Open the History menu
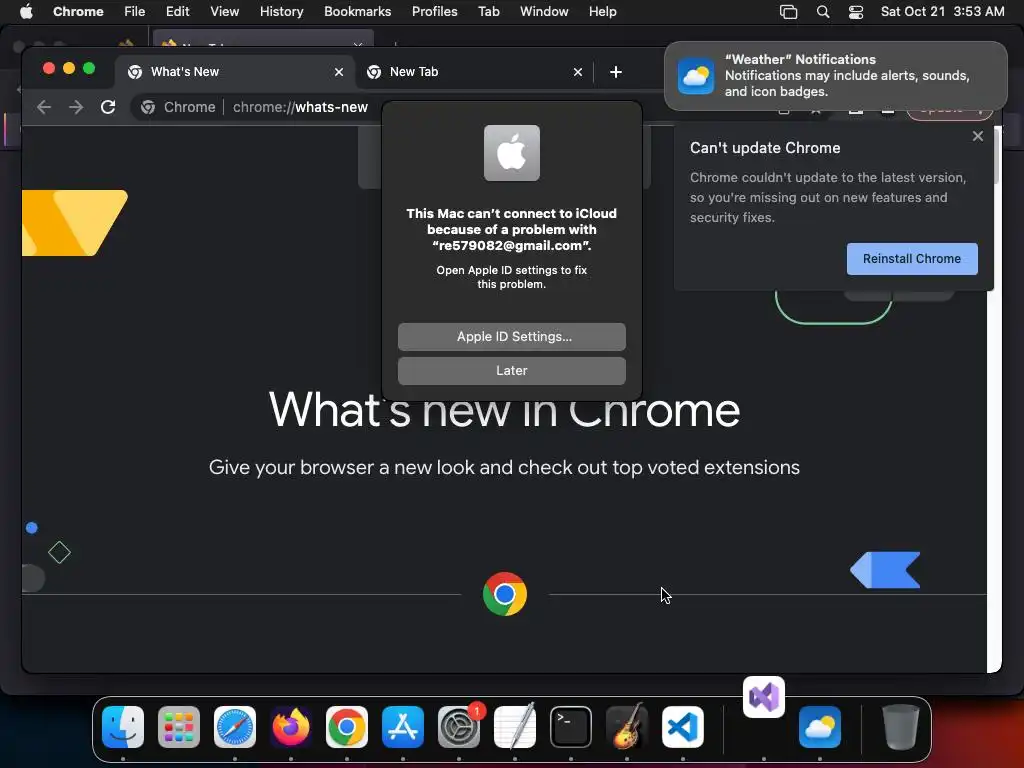 point(281,12)
